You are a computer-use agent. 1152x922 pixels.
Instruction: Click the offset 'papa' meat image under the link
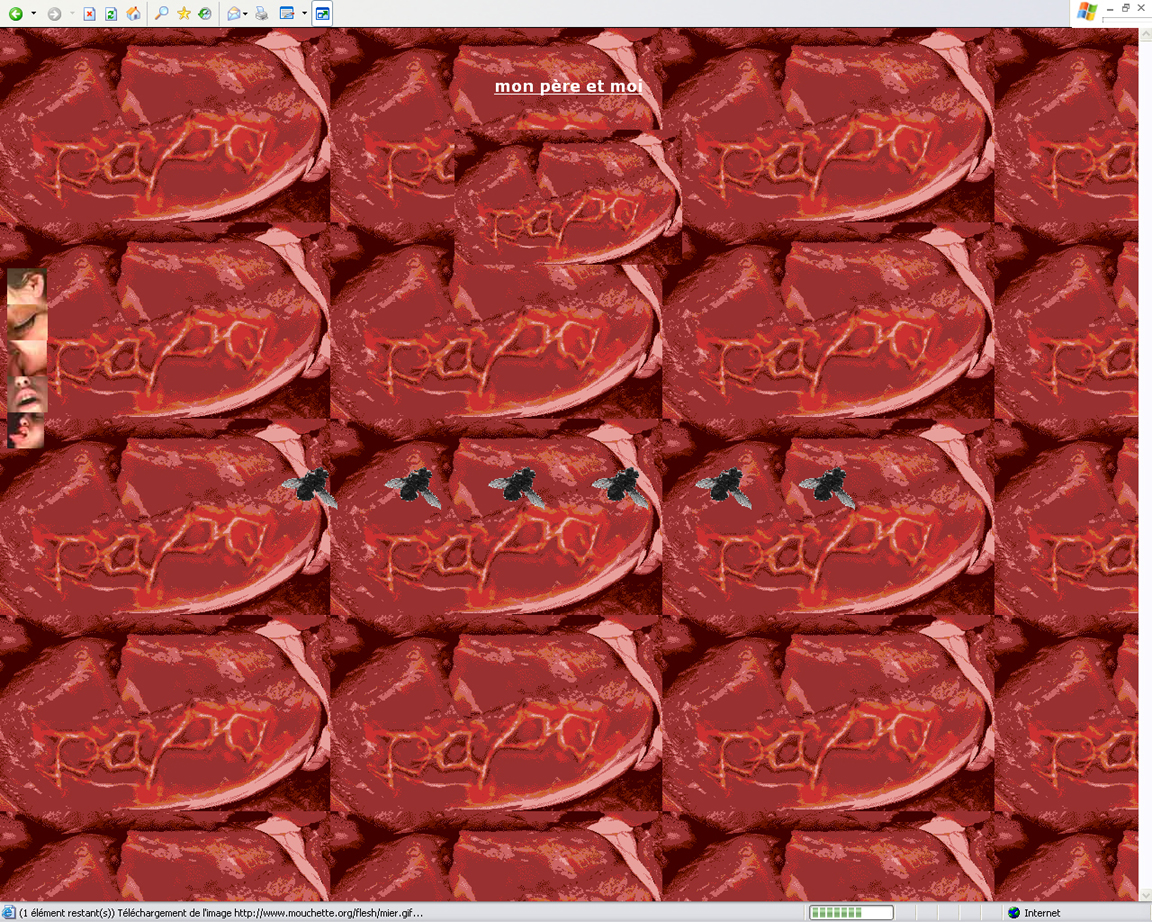[568, 197]
